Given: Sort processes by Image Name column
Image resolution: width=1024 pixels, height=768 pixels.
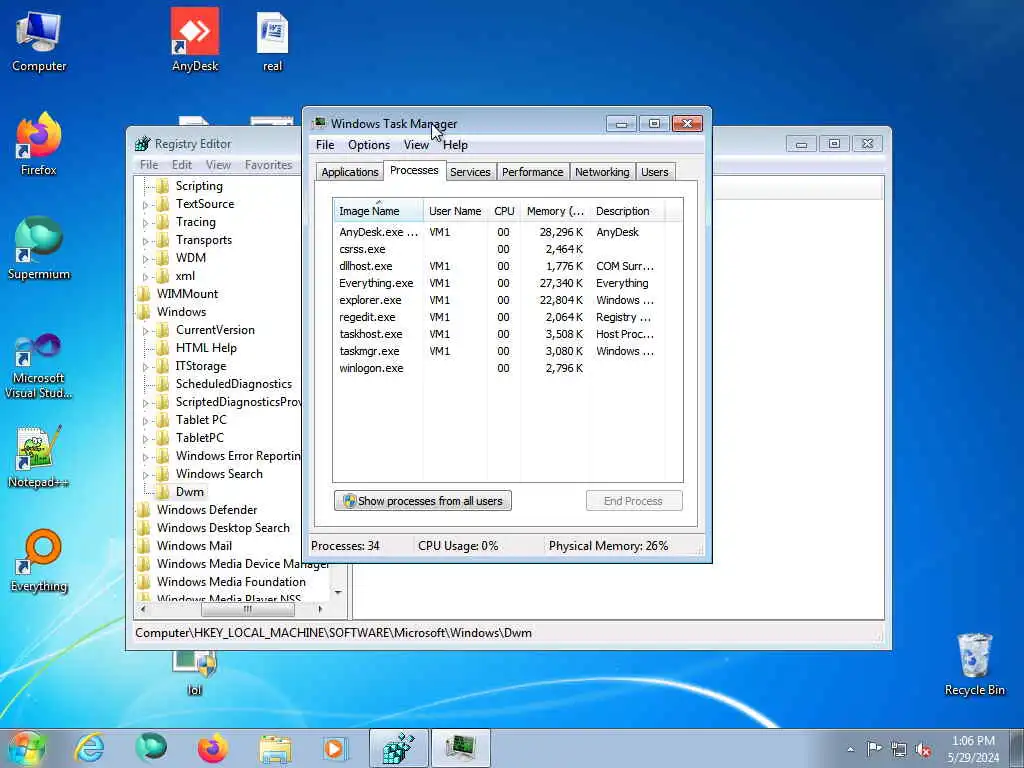Looking at the screenshot, I should [378, 211].
